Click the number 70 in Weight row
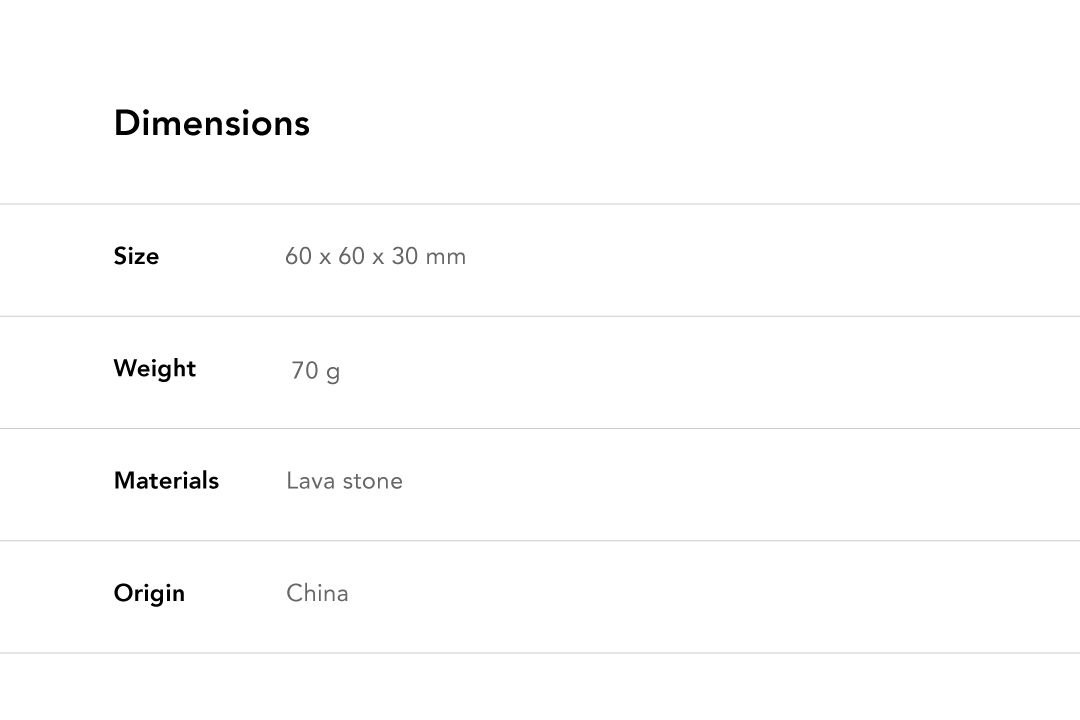This screenshot has width=1080, height=720. click(x=304, y=371)
